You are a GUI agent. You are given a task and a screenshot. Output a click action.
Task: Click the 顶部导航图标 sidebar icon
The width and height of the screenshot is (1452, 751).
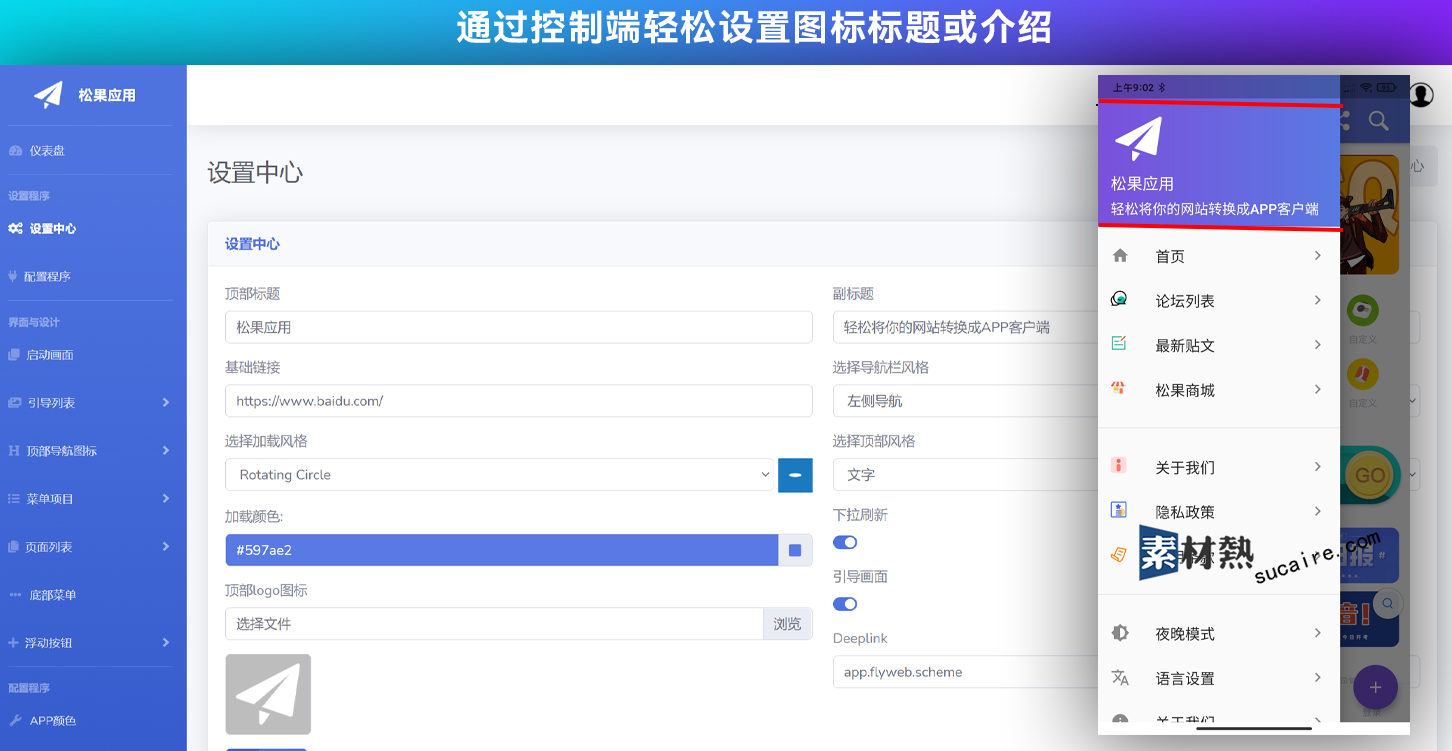[x=14, y=451]
